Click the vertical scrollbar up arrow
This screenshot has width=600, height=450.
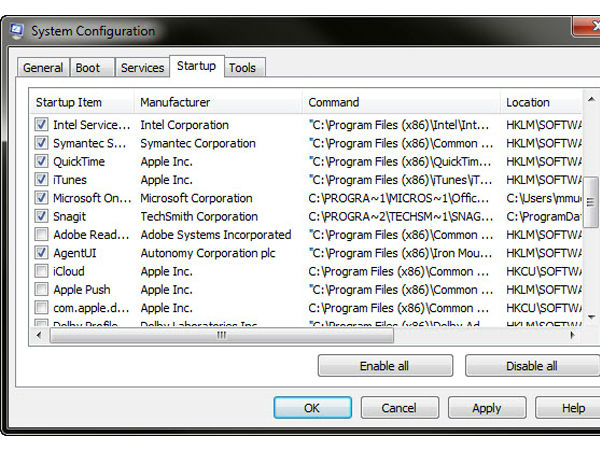[x=592, y=101]
